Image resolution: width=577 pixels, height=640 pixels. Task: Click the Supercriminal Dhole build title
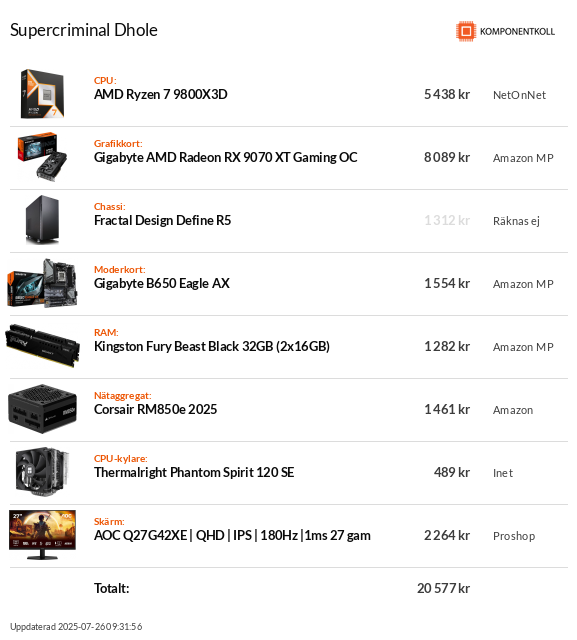coord(84,30)
